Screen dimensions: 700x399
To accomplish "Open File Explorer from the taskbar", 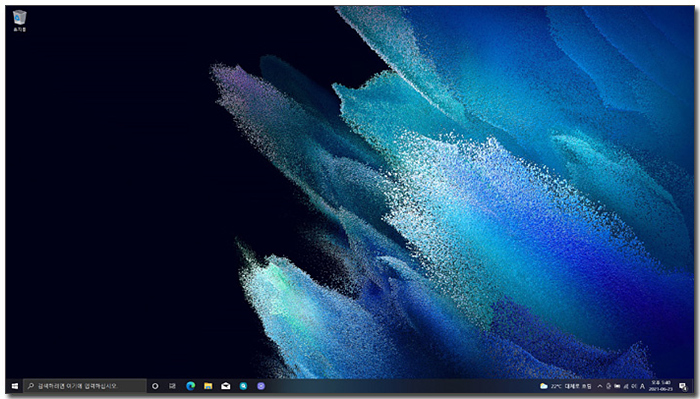I will (x=208, y=386).
